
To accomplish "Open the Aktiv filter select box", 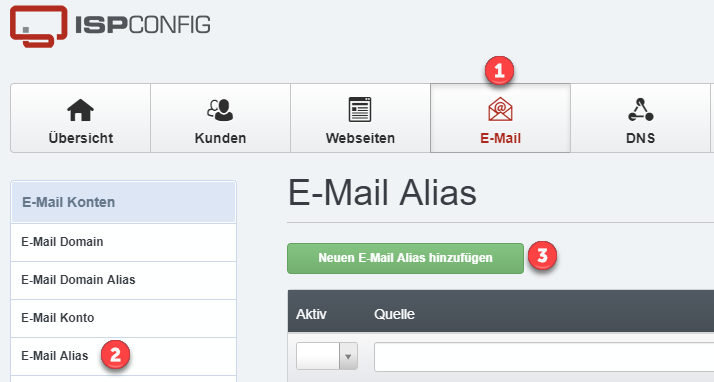I will (327, 357).
